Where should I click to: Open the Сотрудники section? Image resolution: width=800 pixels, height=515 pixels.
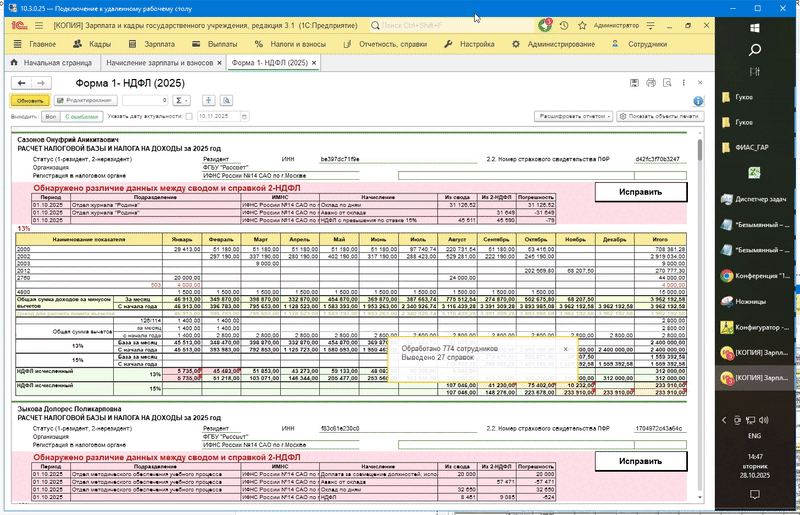(639, 44)
